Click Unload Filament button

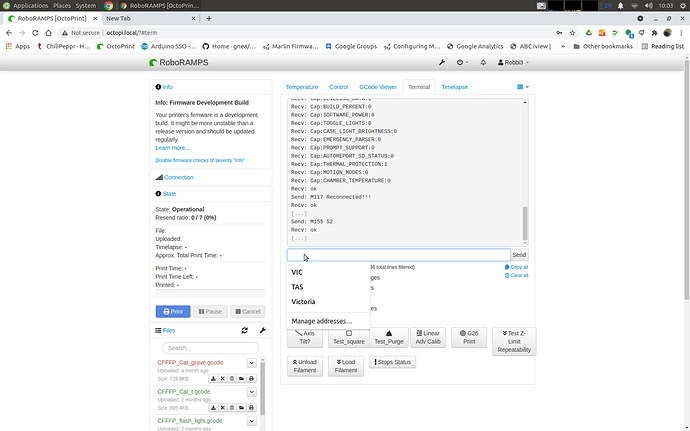tap(305, 366)
